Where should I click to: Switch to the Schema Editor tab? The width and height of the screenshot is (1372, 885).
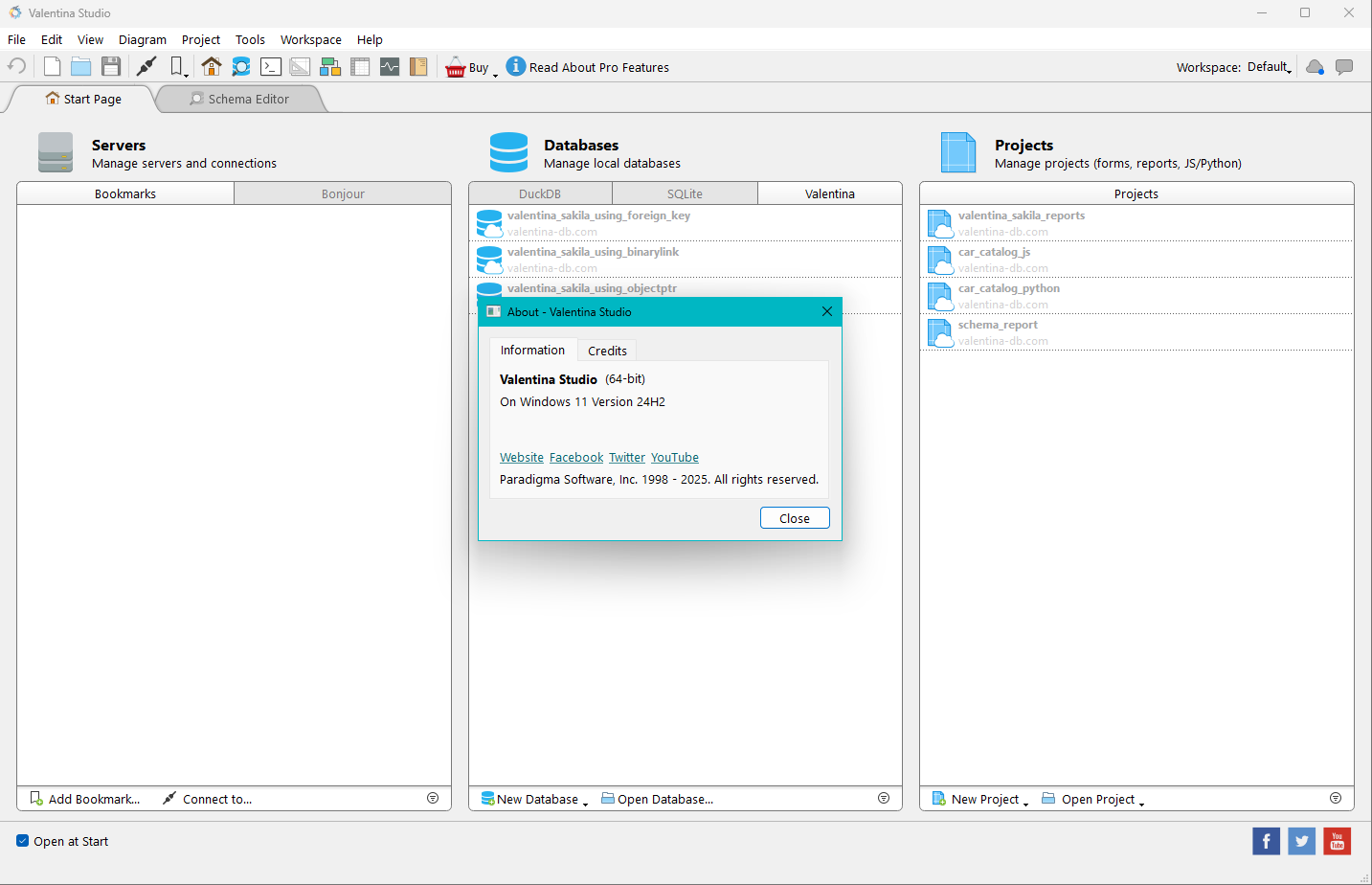239,99
